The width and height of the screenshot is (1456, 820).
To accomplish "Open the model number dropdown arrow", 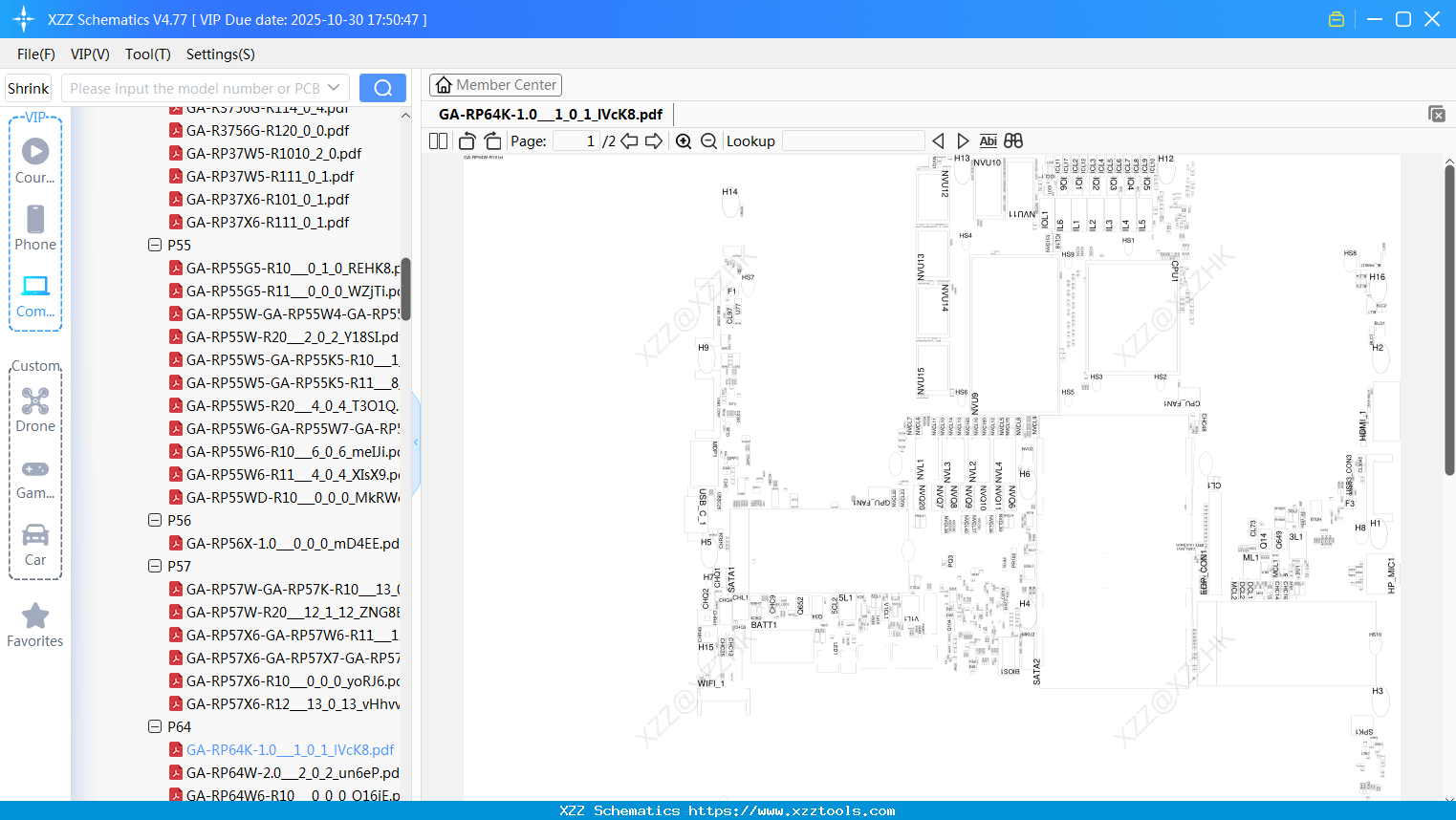I will coord(334,88).
